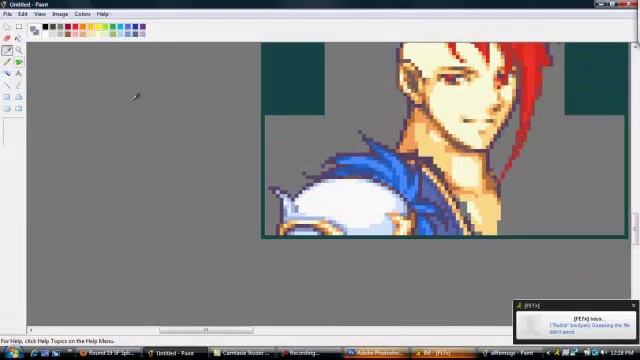Click the vertical scrollbar up arrow
Viewport: 640px width, 360px height.
click(x=636, y=46)
